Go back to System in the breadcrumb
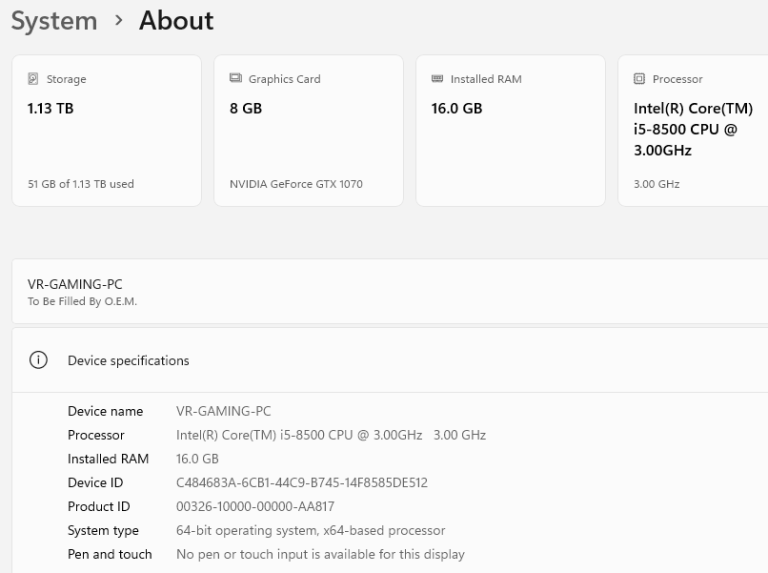 click(54, 21)
